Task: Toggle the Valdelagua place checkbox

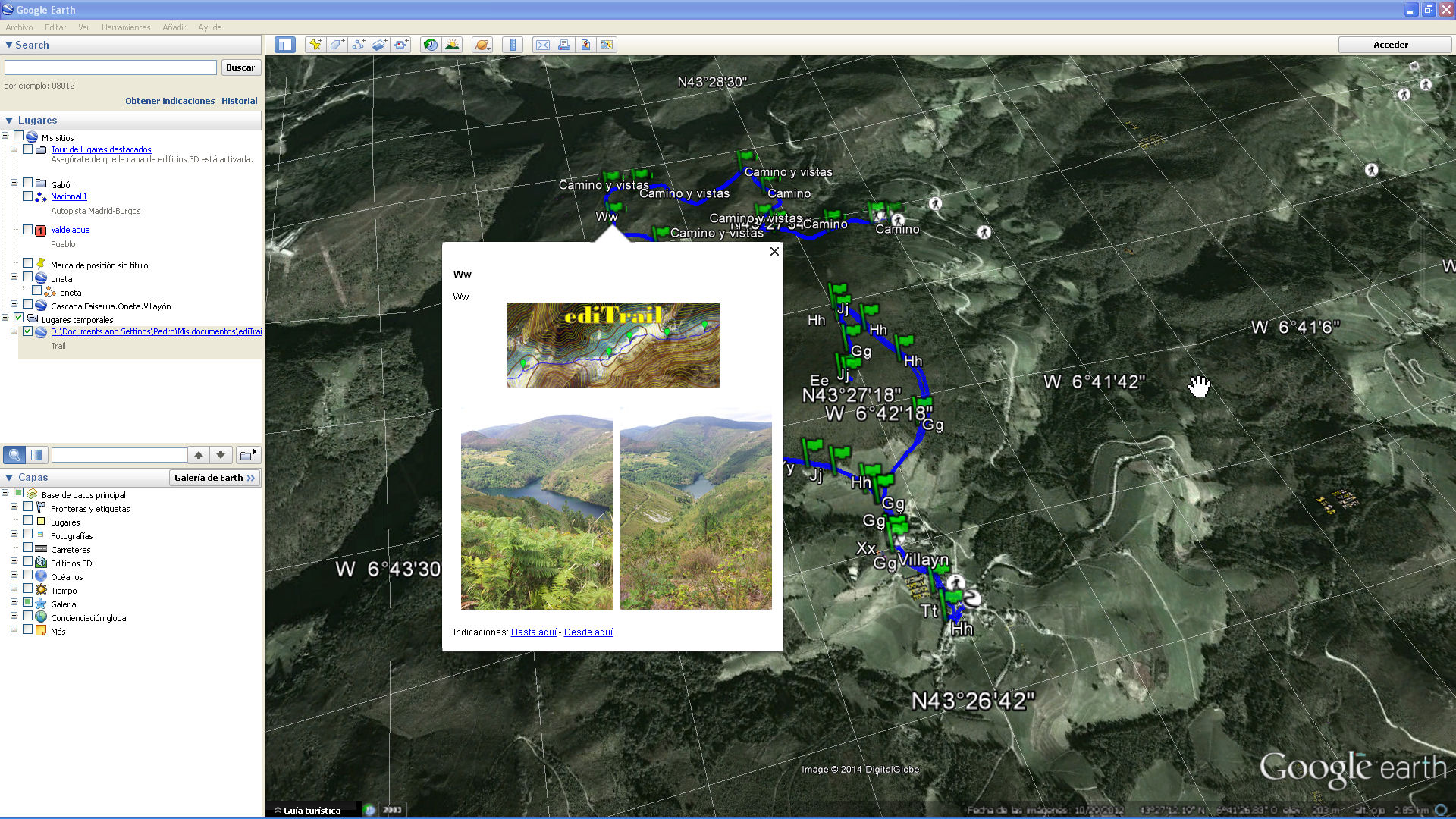Action: 28,229
